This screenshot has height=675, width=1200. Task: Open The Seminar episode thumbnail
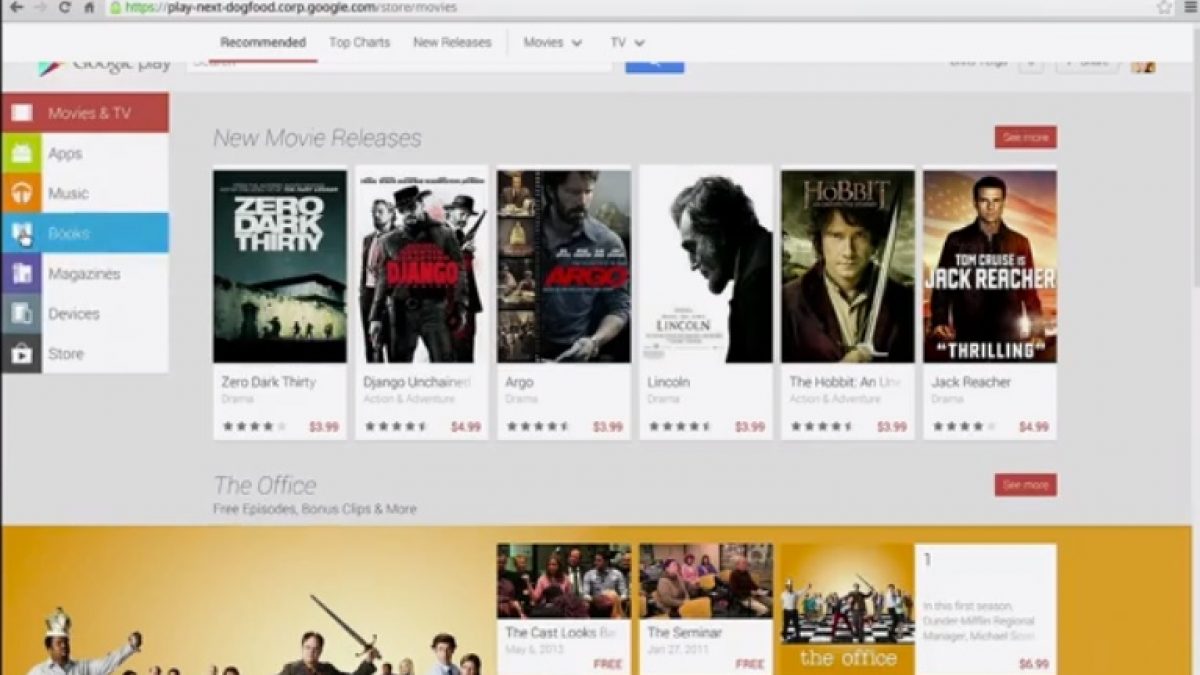[706, 581]
